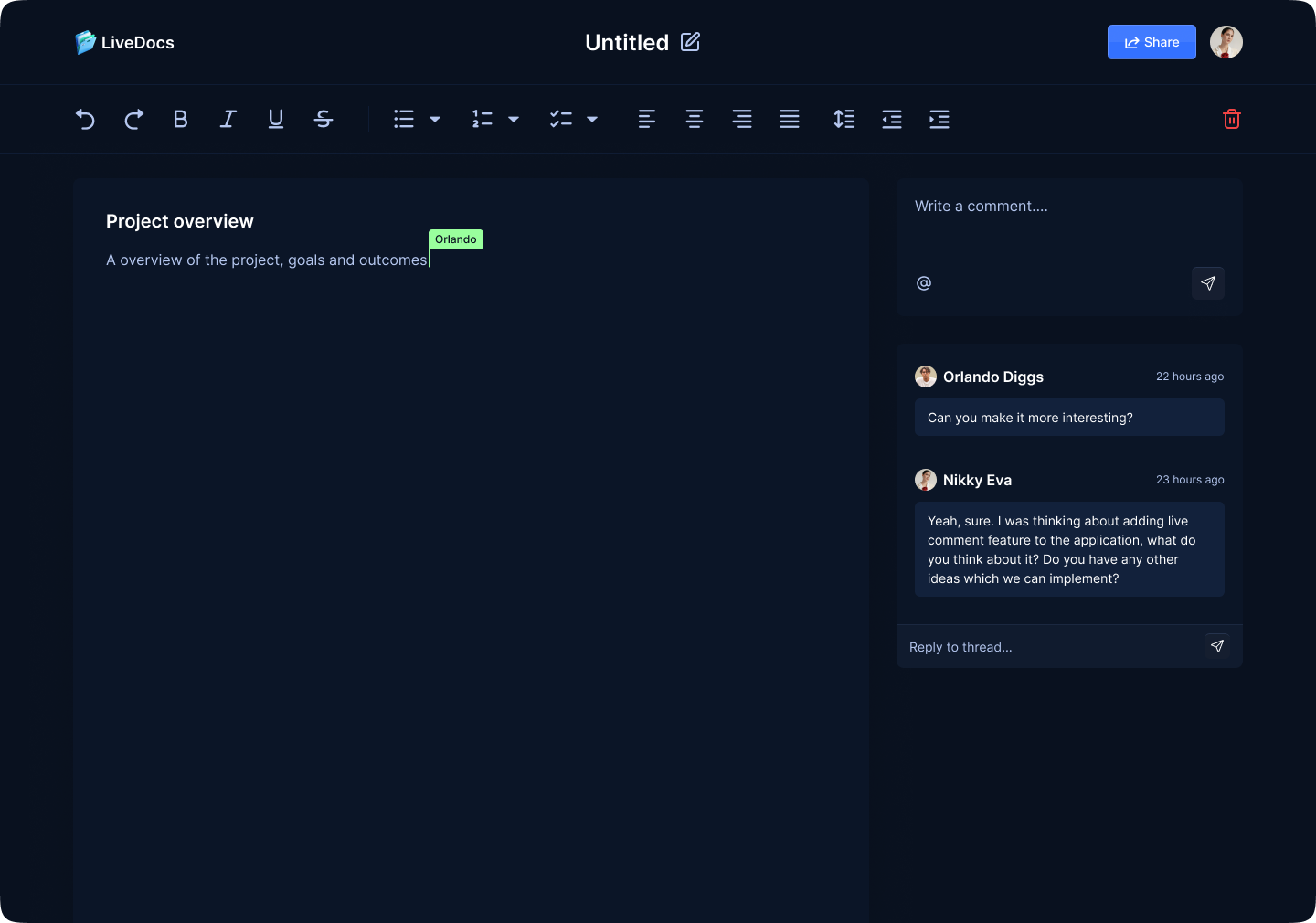Toggle underline formatting
1316x923 pixels.
click(276, 119)
